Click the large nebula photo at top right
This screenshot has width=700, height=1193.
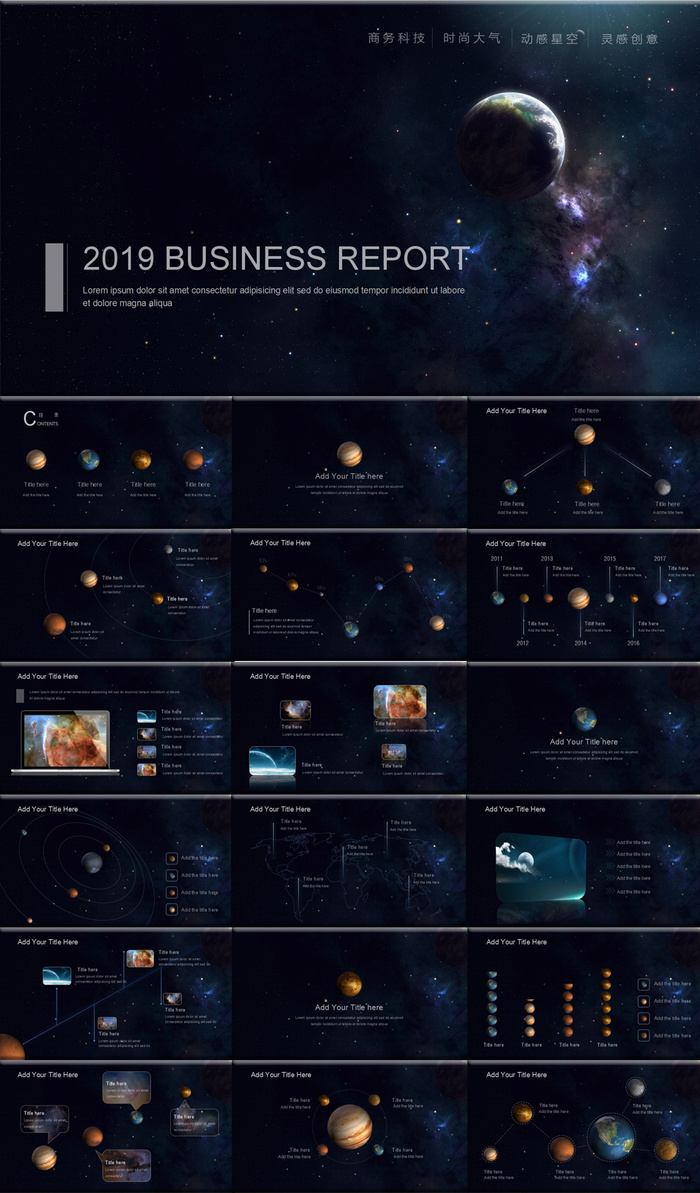tap(399, 701)
